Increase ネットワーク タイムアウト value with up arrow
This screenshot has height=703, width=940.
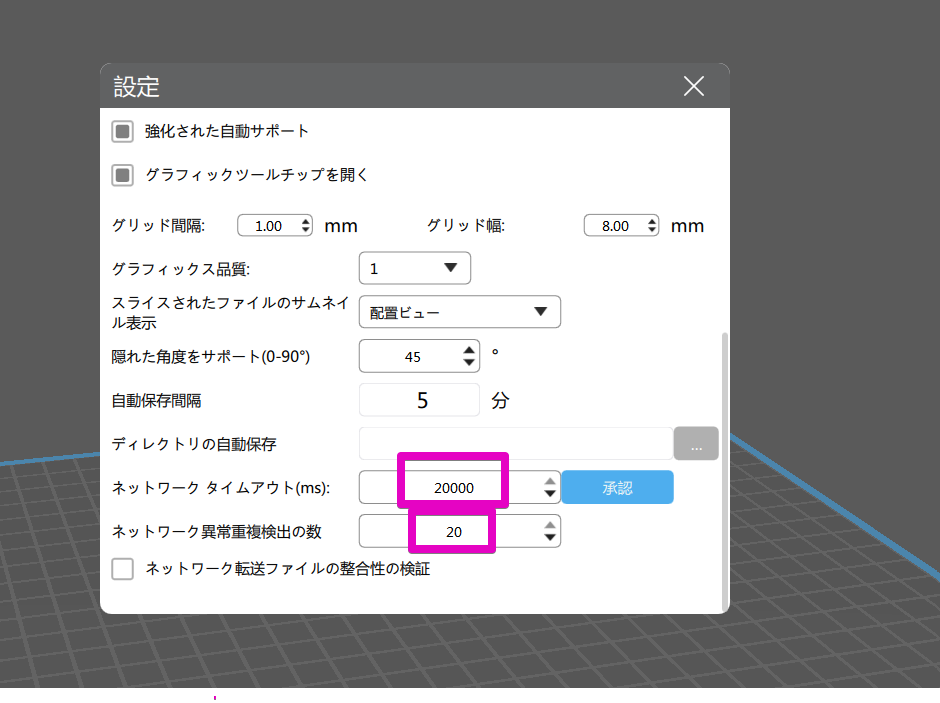[x=549, y=481]
